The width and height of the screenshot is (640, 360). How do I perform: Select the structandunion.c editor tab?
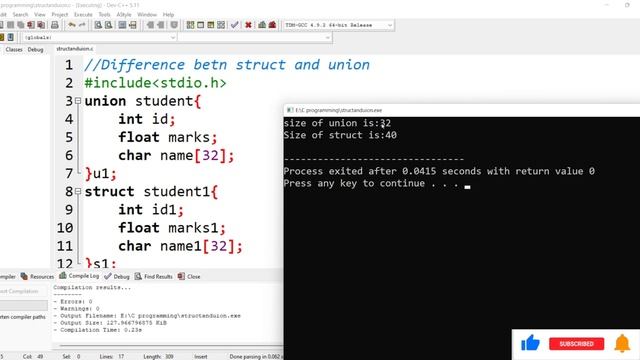(x=75, y=49)
